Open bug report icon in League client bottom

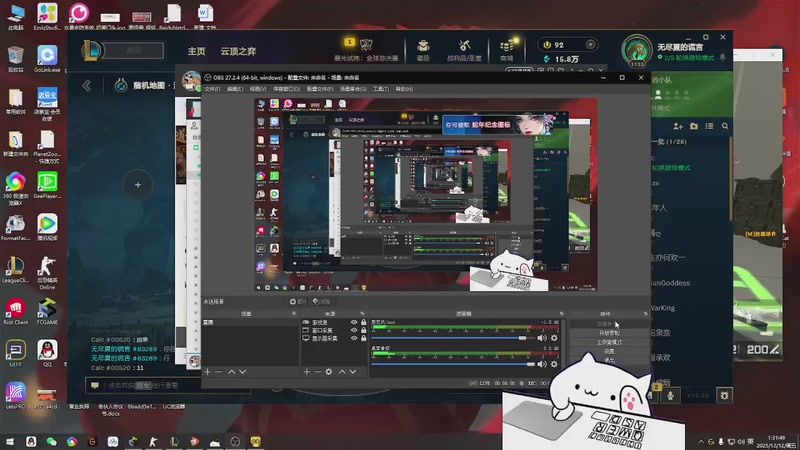[724, 395]
